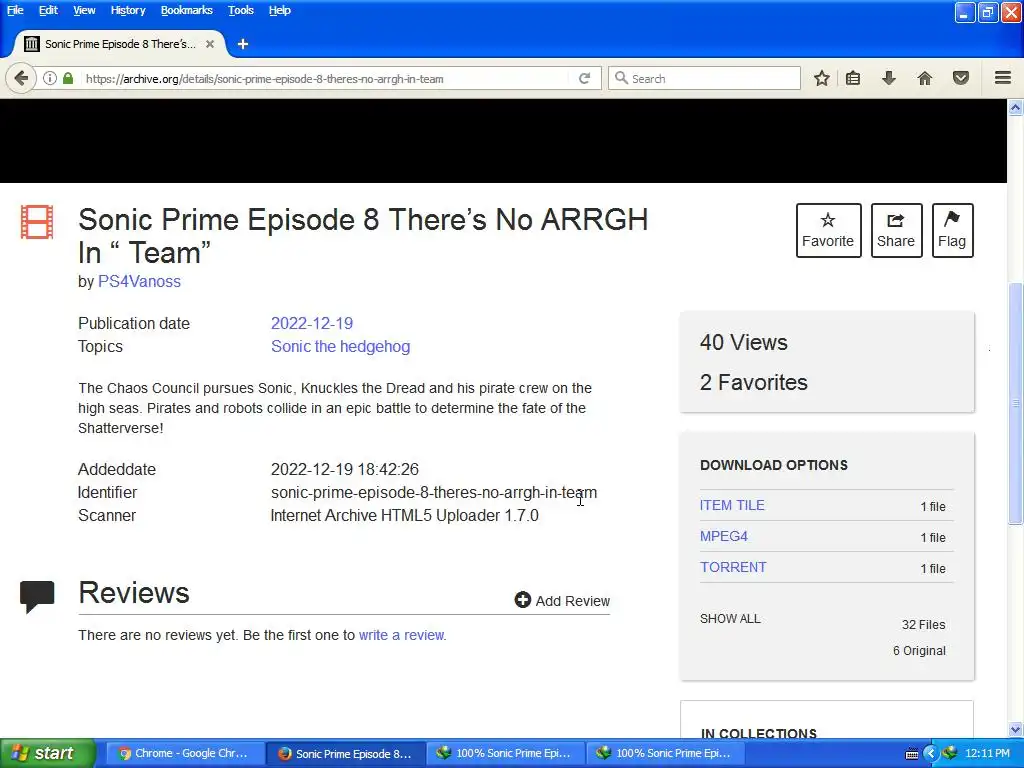The height and width of the screenshot is (768, 1024).
Task: Click the Add Review plus button
Action: tap(562, 600)
